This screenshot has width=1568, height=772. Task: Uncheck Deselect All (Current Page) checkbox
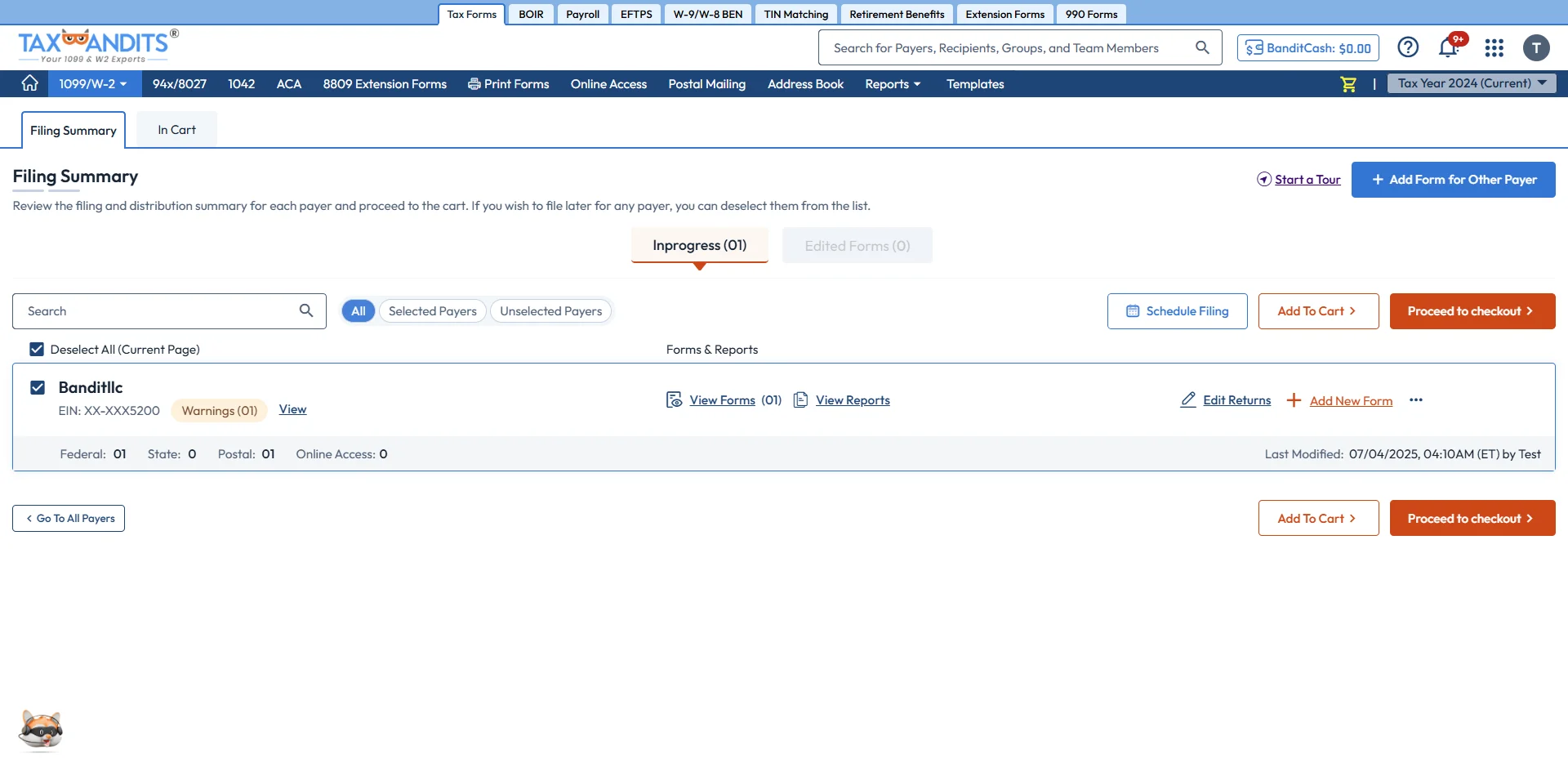(37, 349)
